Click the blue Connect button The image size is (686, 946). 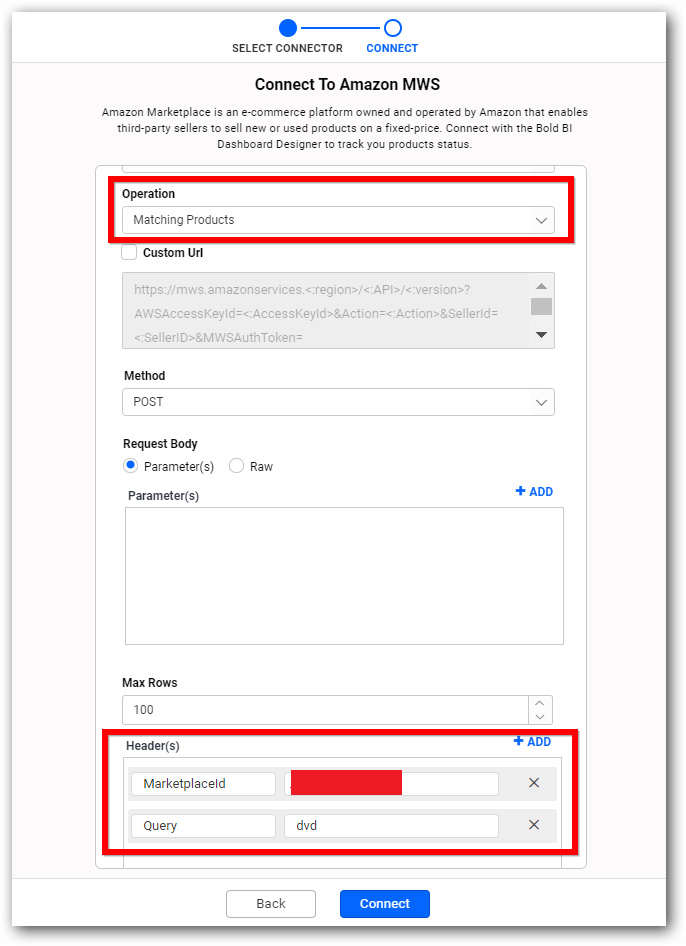pyautogui.click(x=385, y=904)
